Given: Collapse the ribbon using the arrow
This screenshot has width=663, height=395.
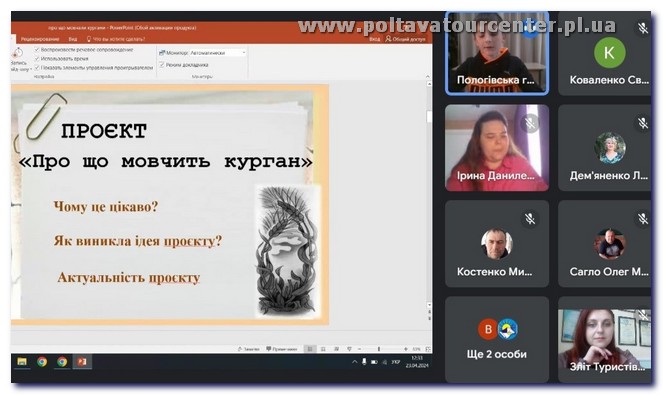Looking at the screenshot, I should tap(427, 77).
